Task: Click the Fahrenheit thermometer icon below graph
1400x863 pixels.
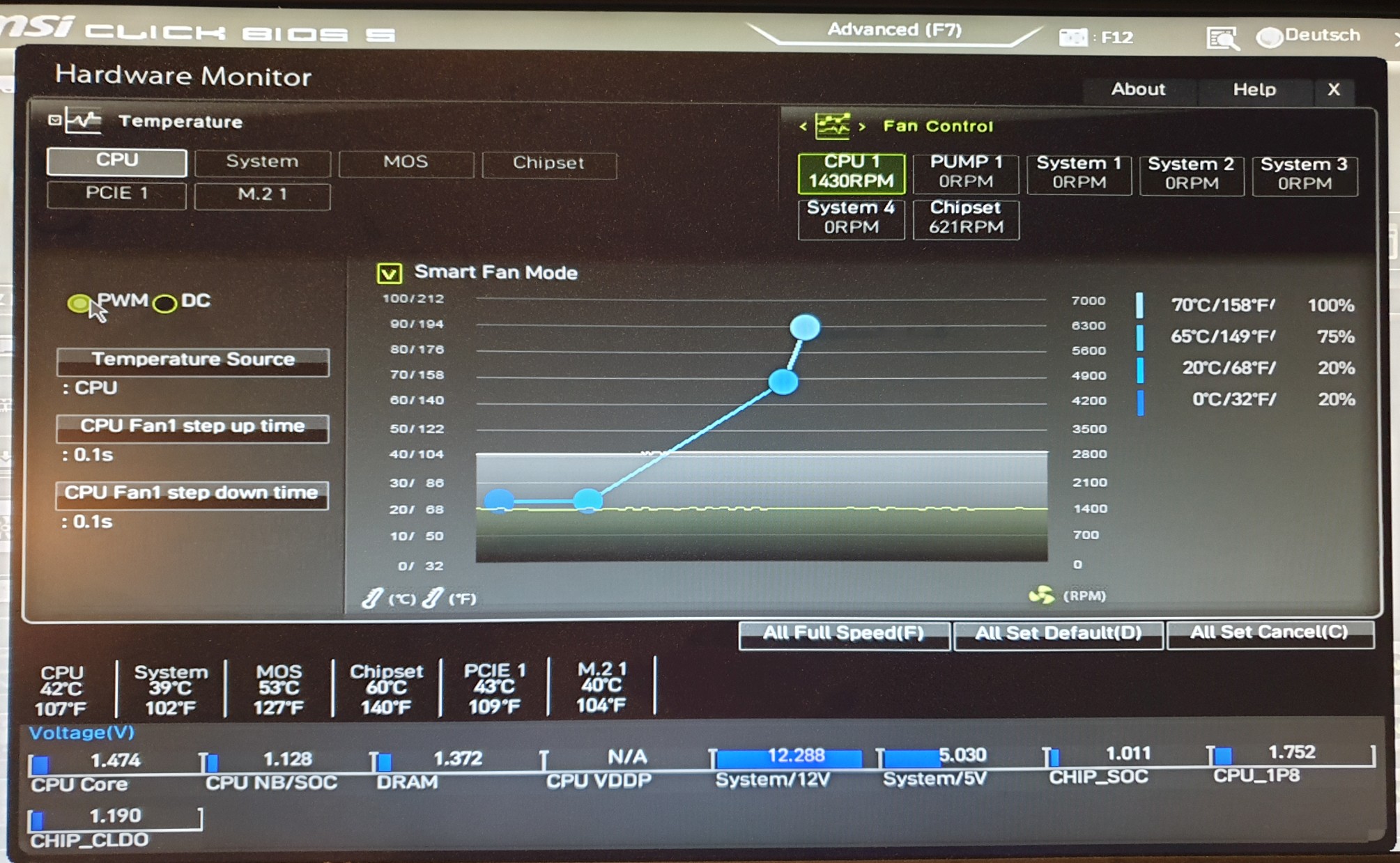Action: click(433, 598)
